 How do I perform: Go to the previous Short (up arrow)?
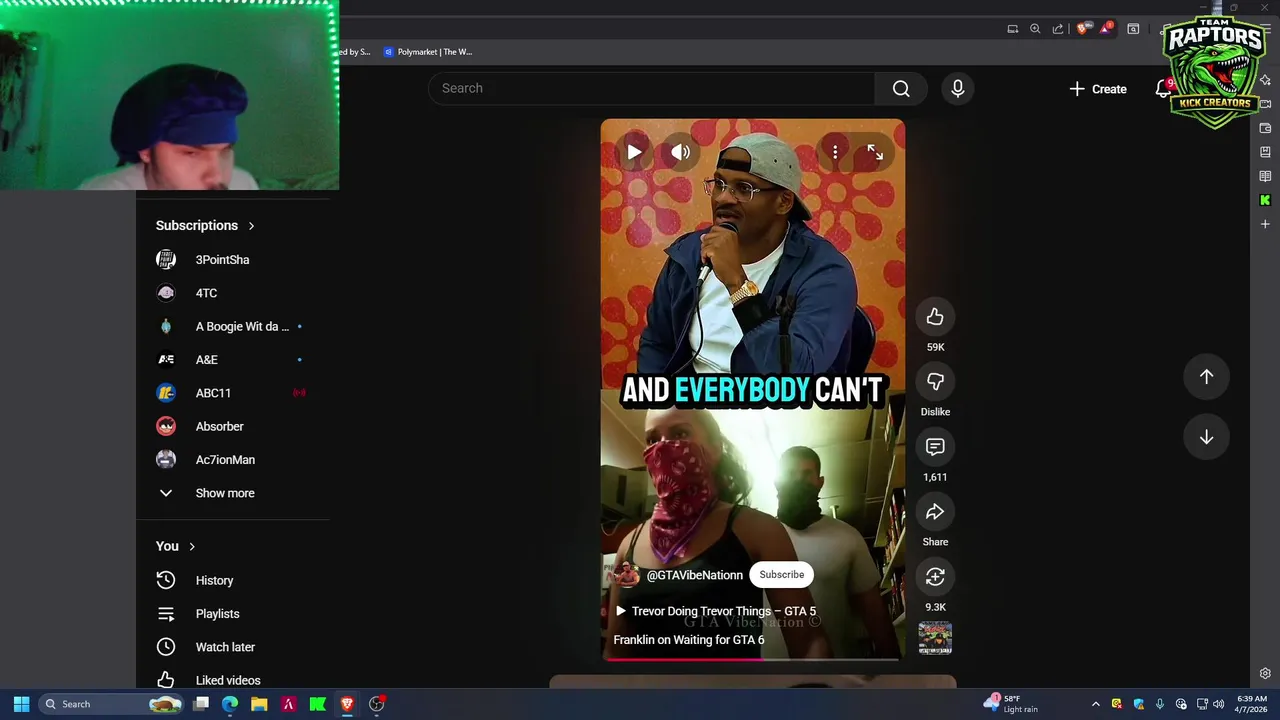[x=1206, y=377]
